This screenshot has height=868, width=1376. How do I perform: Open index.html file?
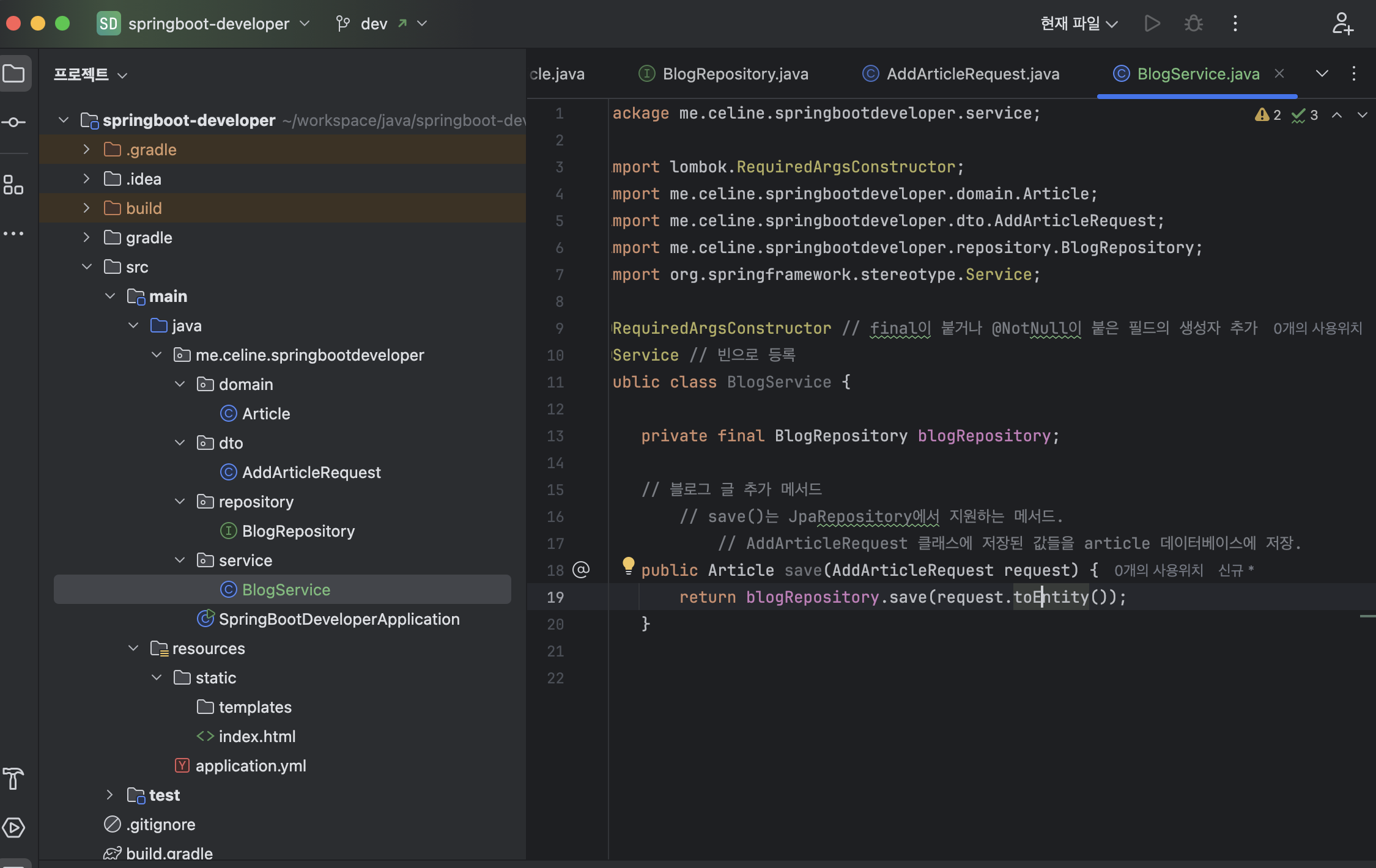tap(246, 737)
